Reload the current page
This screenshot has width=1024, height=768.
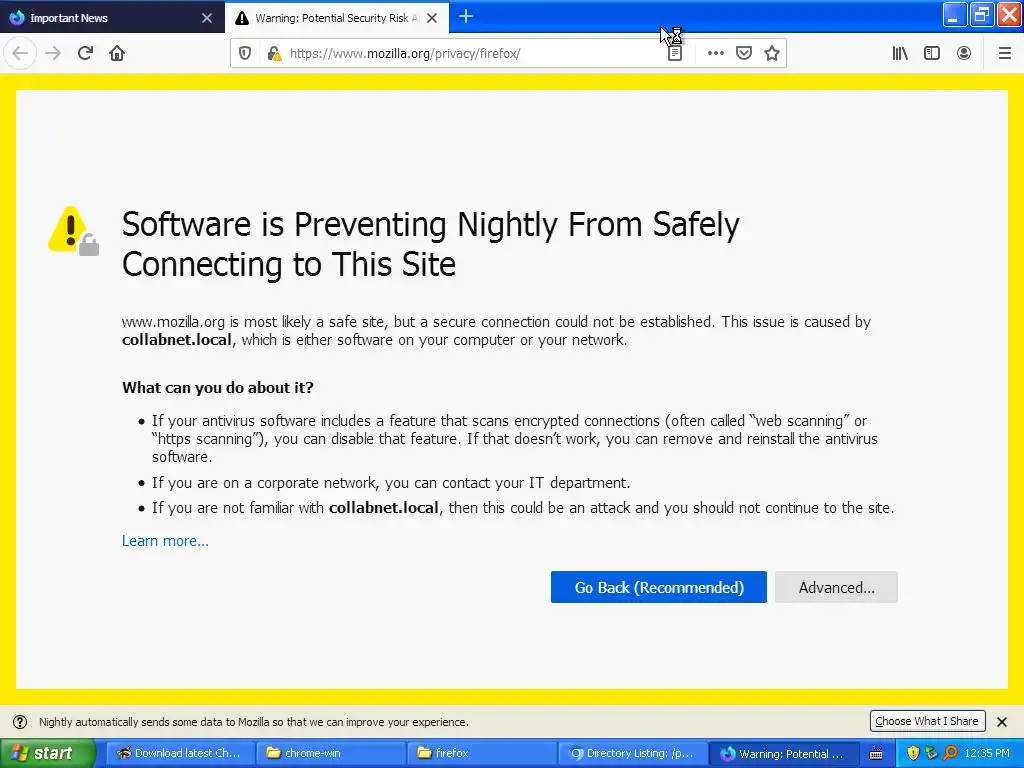point(86,54)
